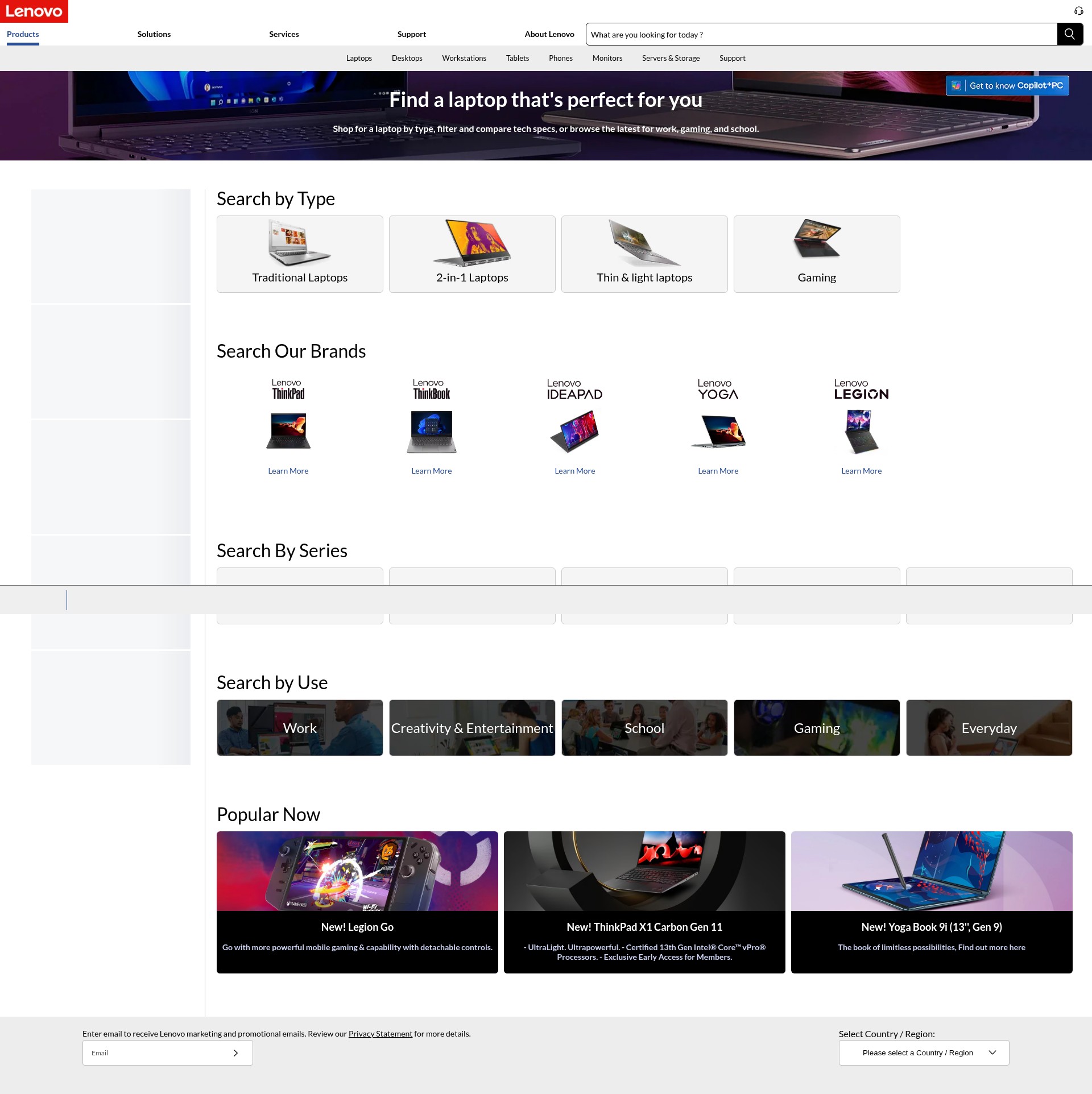Select the Traditional Laptops card

click(x=300, y=254)
